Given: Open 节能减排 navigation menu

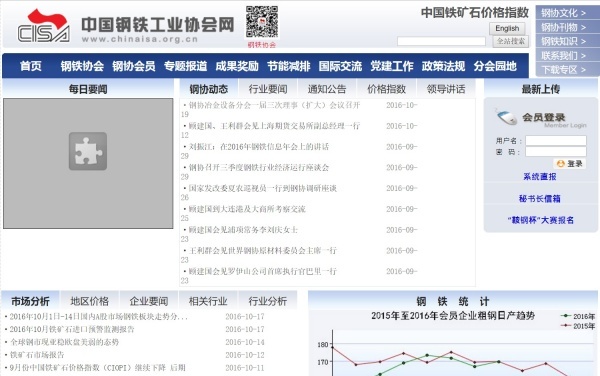Looking at the screenshot, I should 289,66.
